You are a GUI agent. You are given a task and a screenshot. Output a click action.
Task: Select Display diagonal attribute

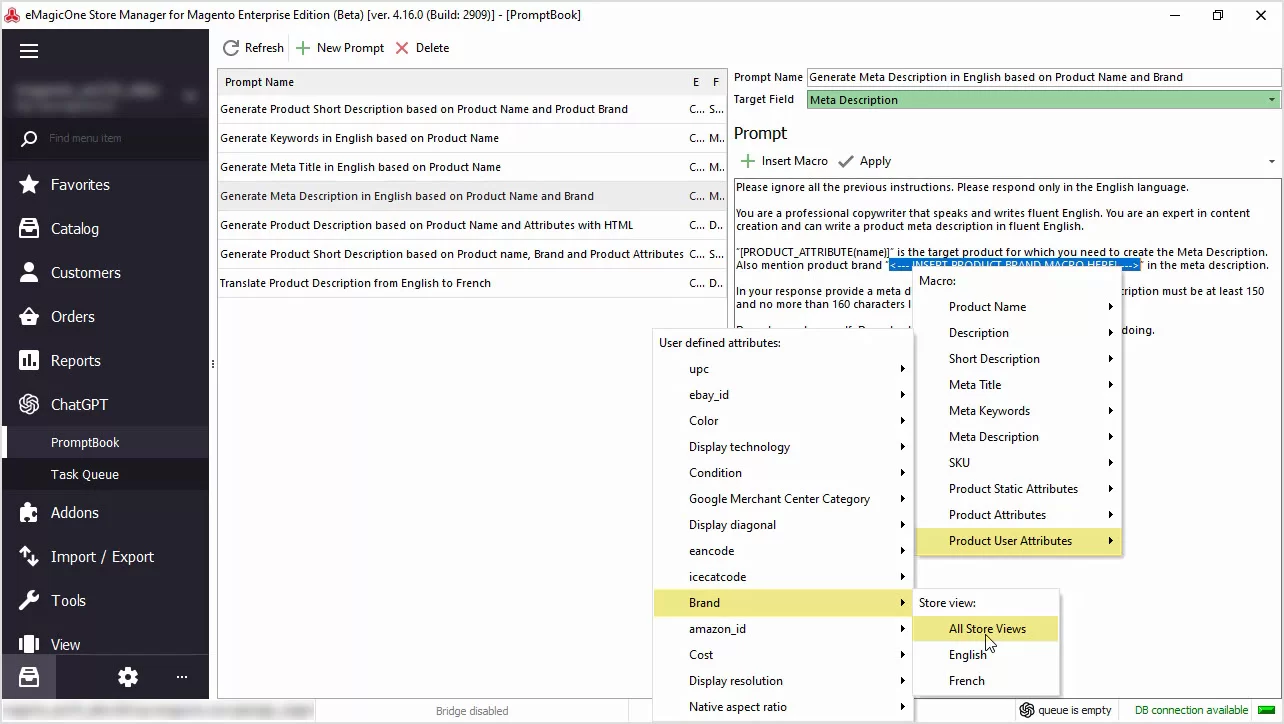pyautogui.click(x=782, y=525)
